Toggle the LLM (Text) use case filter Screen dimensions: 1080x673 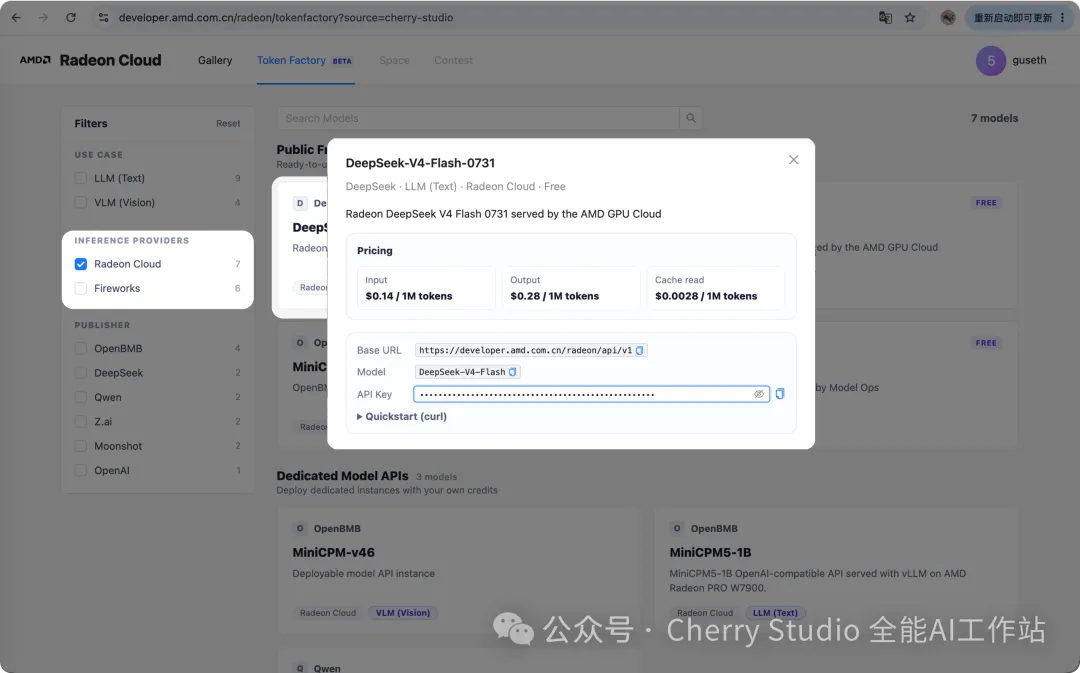pyautogui.click(x=81, y=178)
